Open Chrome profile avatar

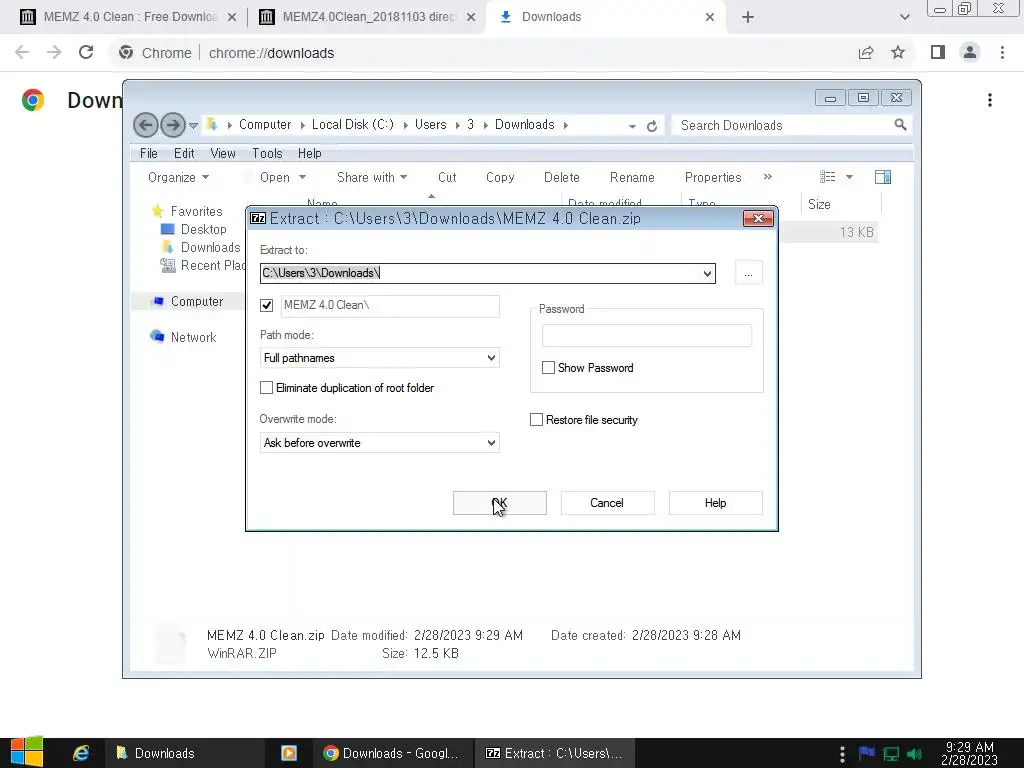pos(970,52)
